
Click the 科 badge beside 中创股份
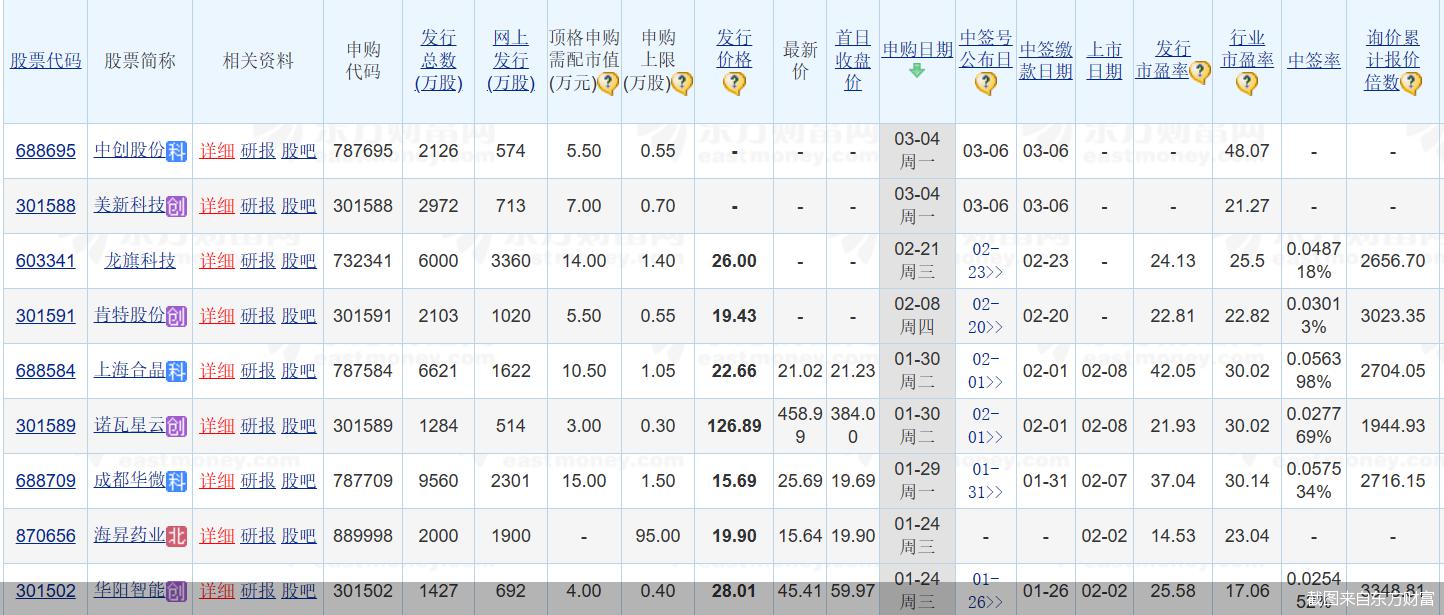click(176, 151)
